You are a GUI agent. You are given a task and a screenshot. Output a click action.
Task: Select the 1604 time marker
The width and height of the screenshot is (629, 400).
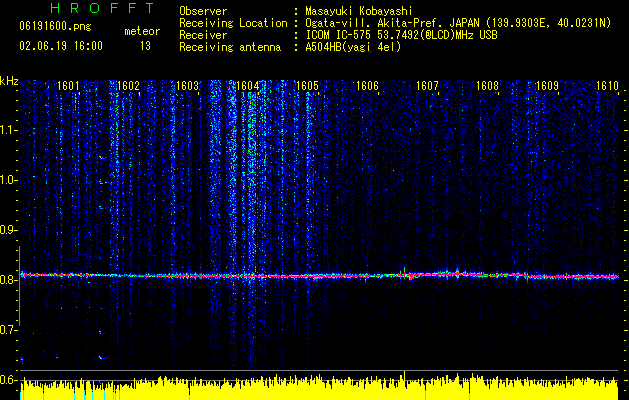(x=247, y=87)
